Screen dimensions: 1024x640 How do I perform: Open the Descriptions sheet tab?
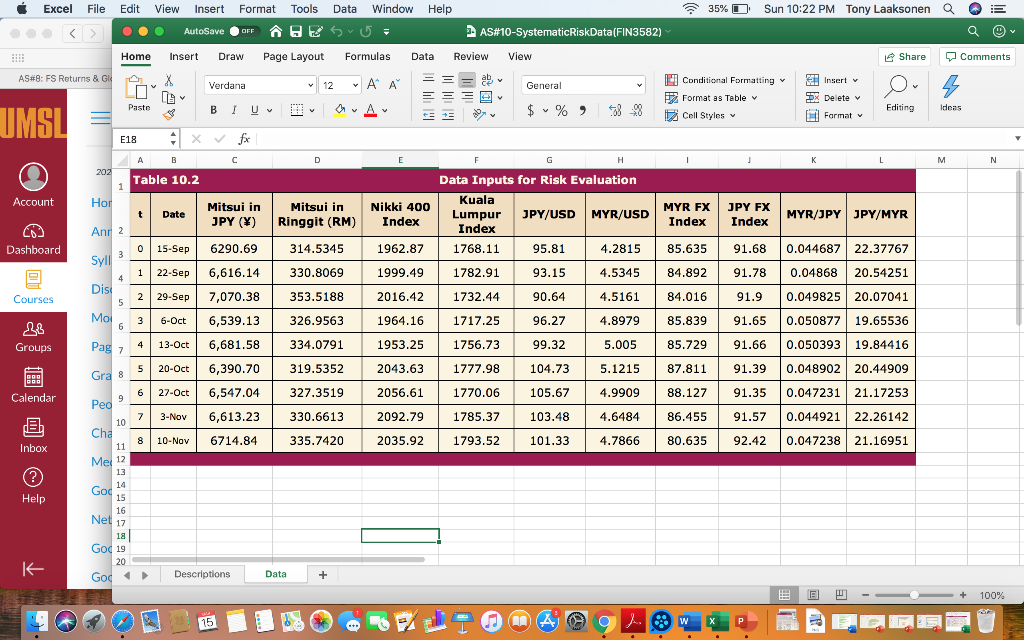pyautogui.click(x=203, y=574)
